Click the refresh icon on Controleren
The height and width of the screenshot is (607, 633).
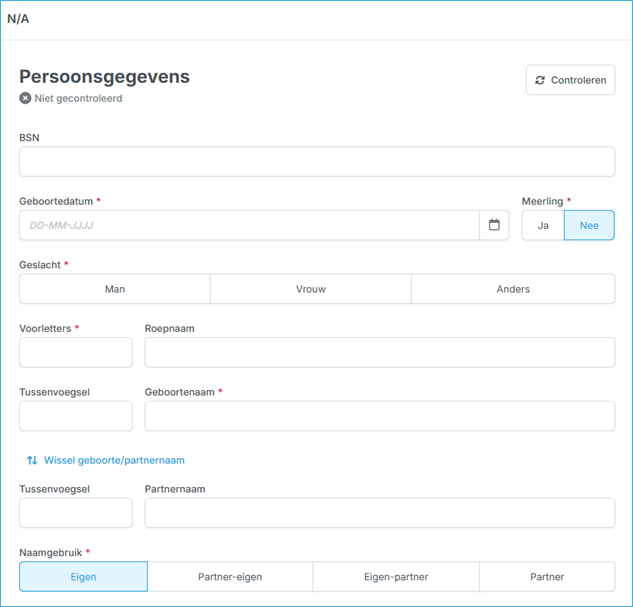pos(541,80)
